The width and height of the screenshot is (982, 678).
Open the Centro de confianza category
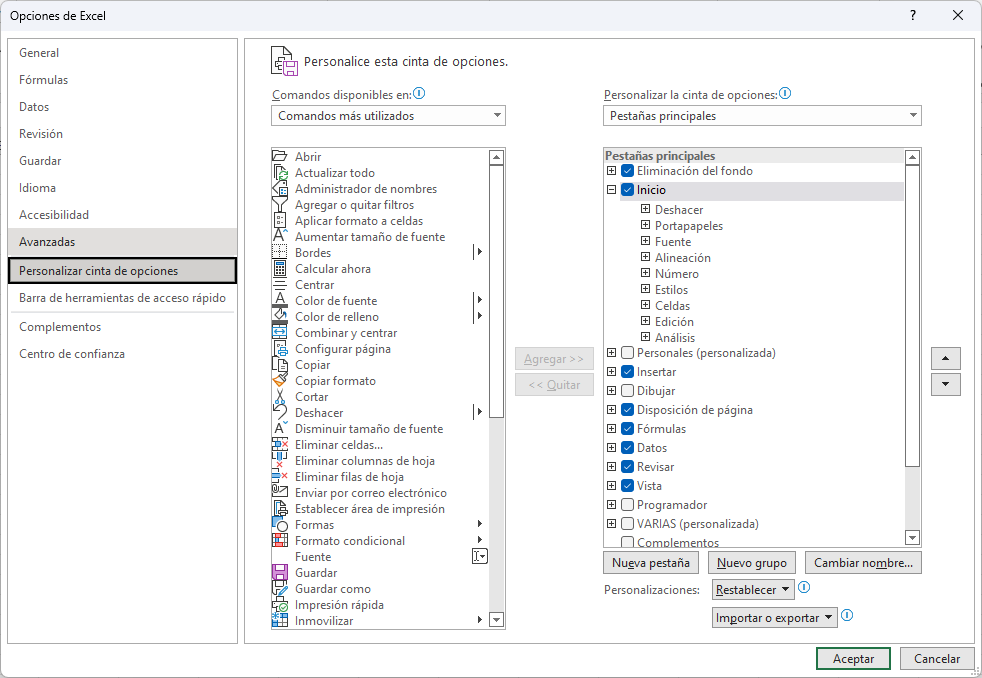[123, 354]
